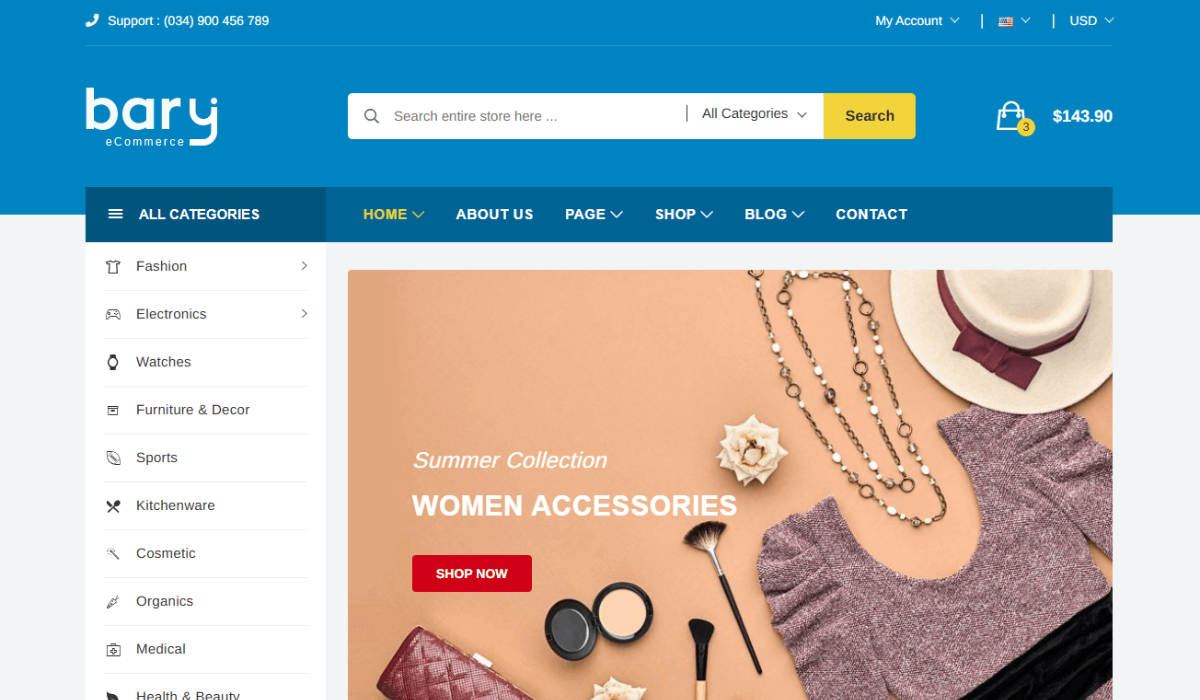Viewport: 1200px width, 700px height.
Task: Click the Kitchenware utensils icon
Action: (x=113, y=506)
